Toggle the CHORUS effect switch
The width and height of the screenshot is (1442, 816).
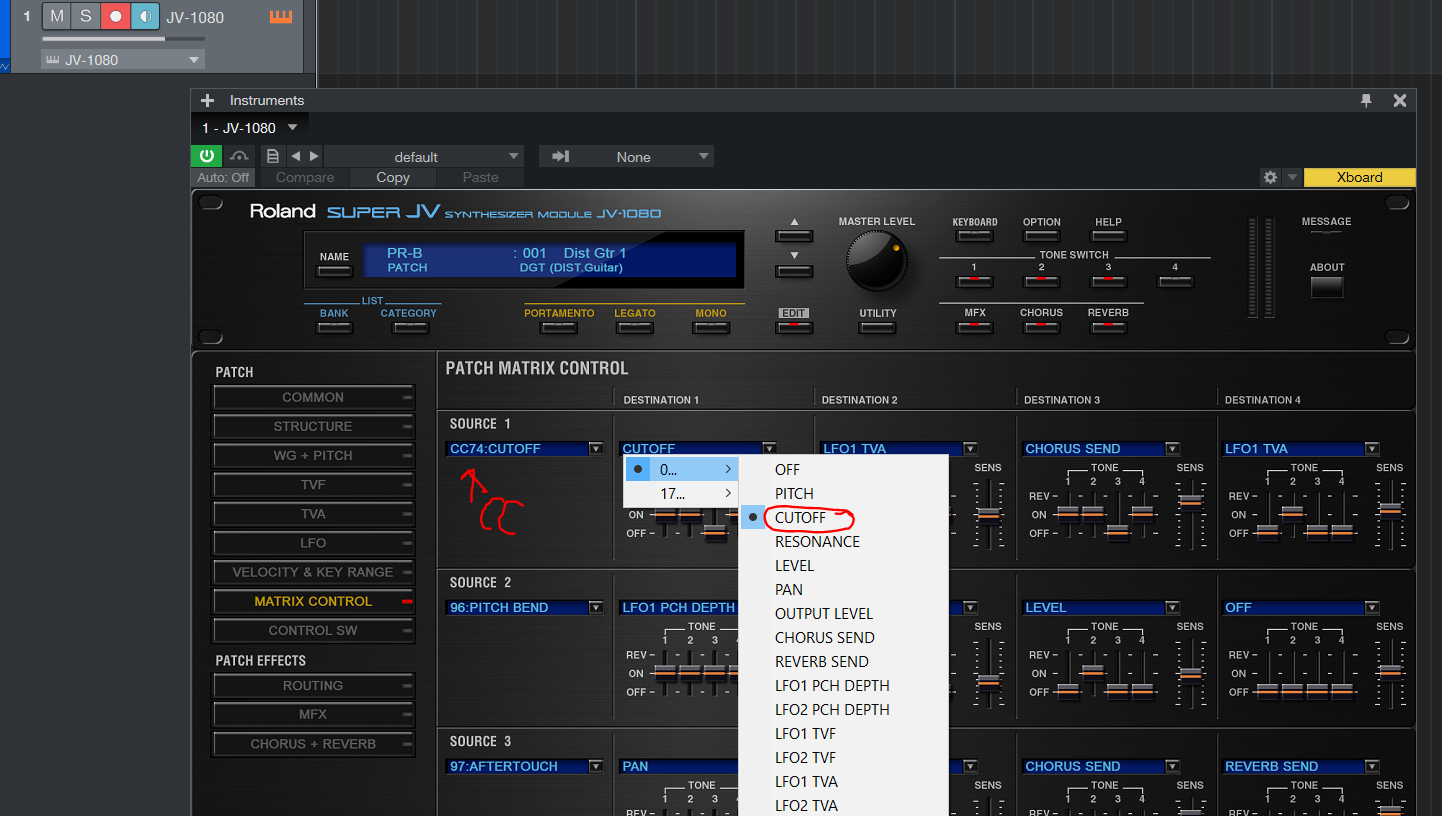pyautogui.click(x=1041, y=327)
